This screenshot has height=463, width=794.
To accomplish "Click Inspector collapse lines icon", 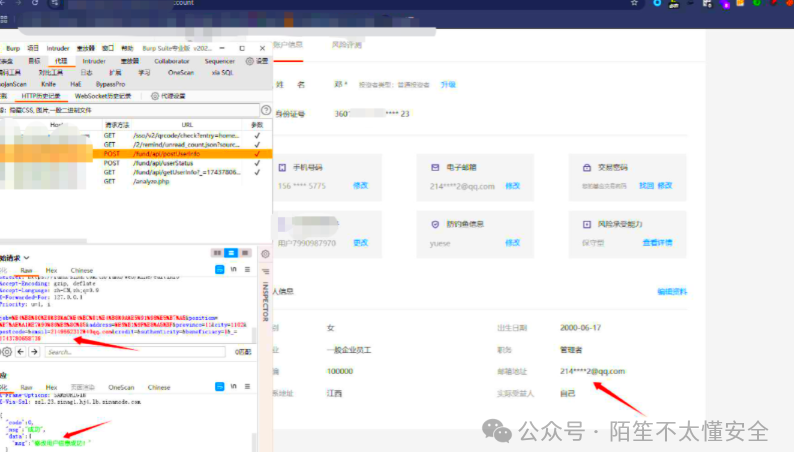I will click(x=265, y=272).
